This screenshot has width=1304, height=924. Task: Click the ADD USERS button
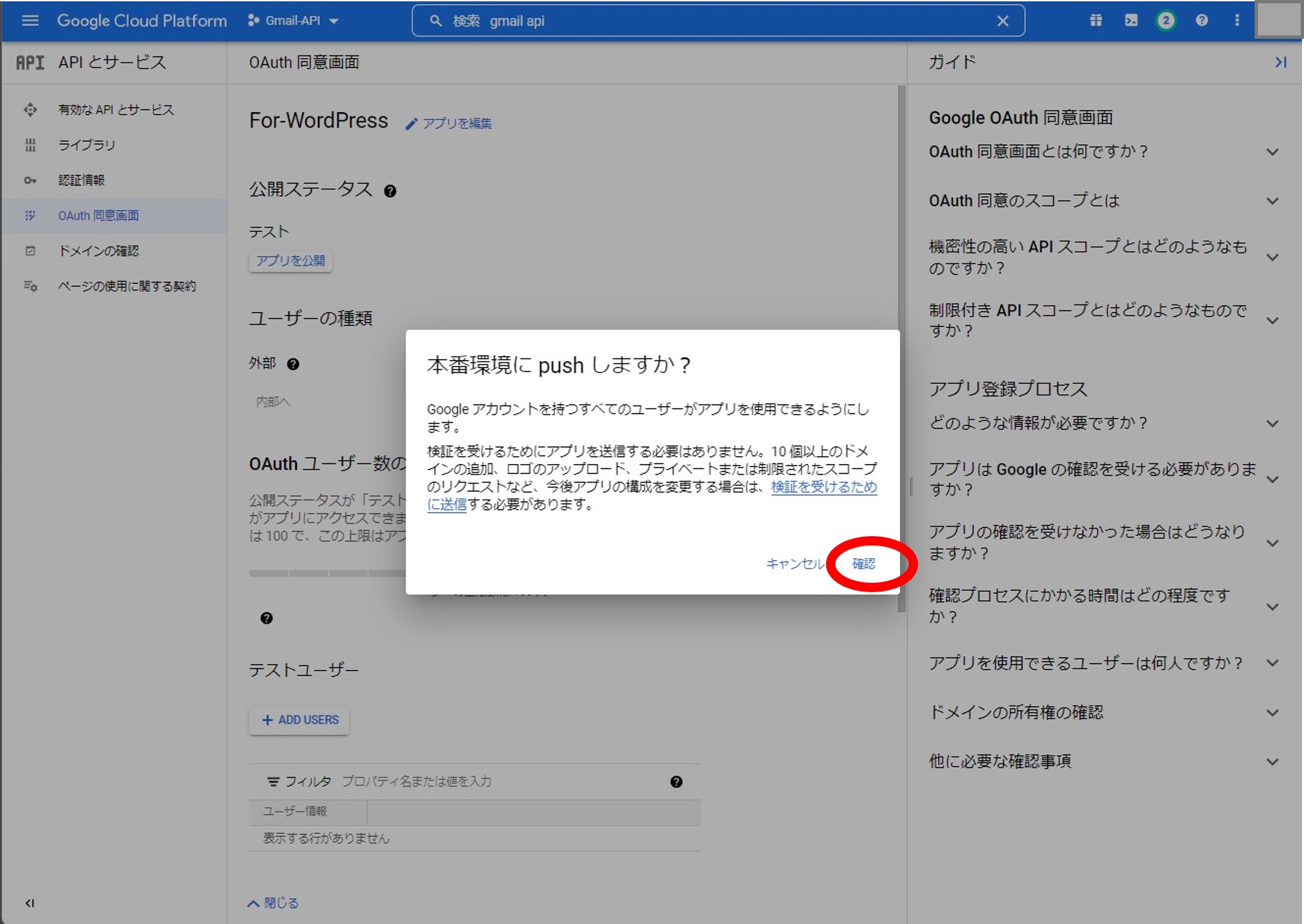[299, 720]
